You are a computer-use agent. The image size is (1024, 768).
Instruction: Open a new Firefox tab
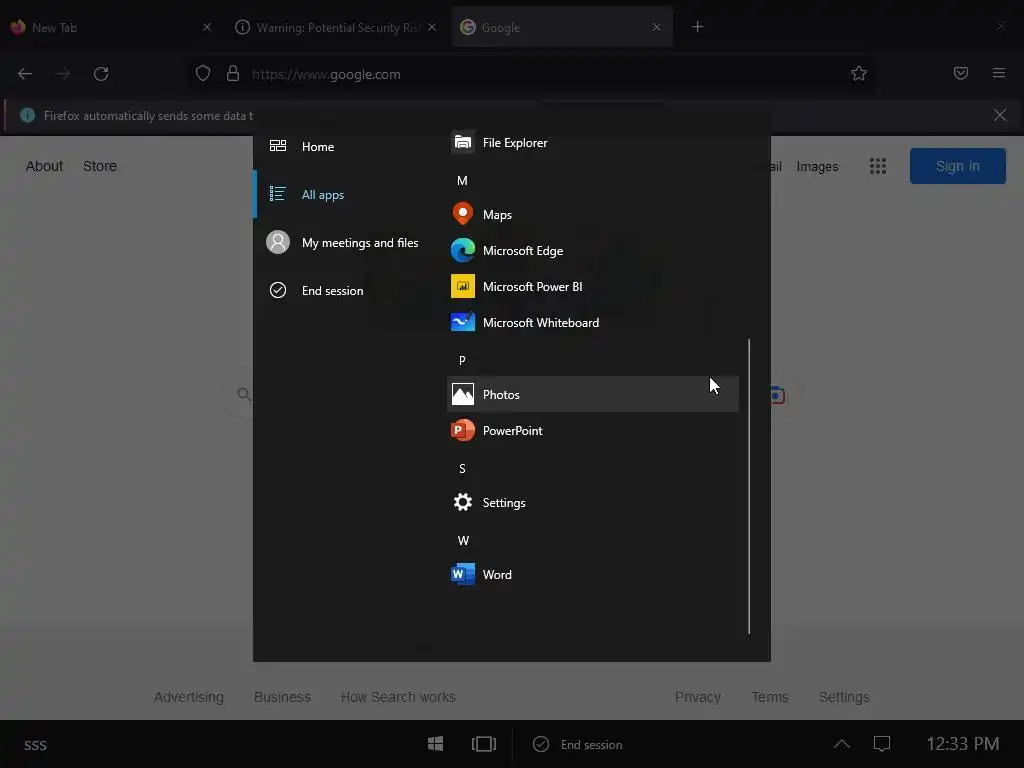pos(697,27)
